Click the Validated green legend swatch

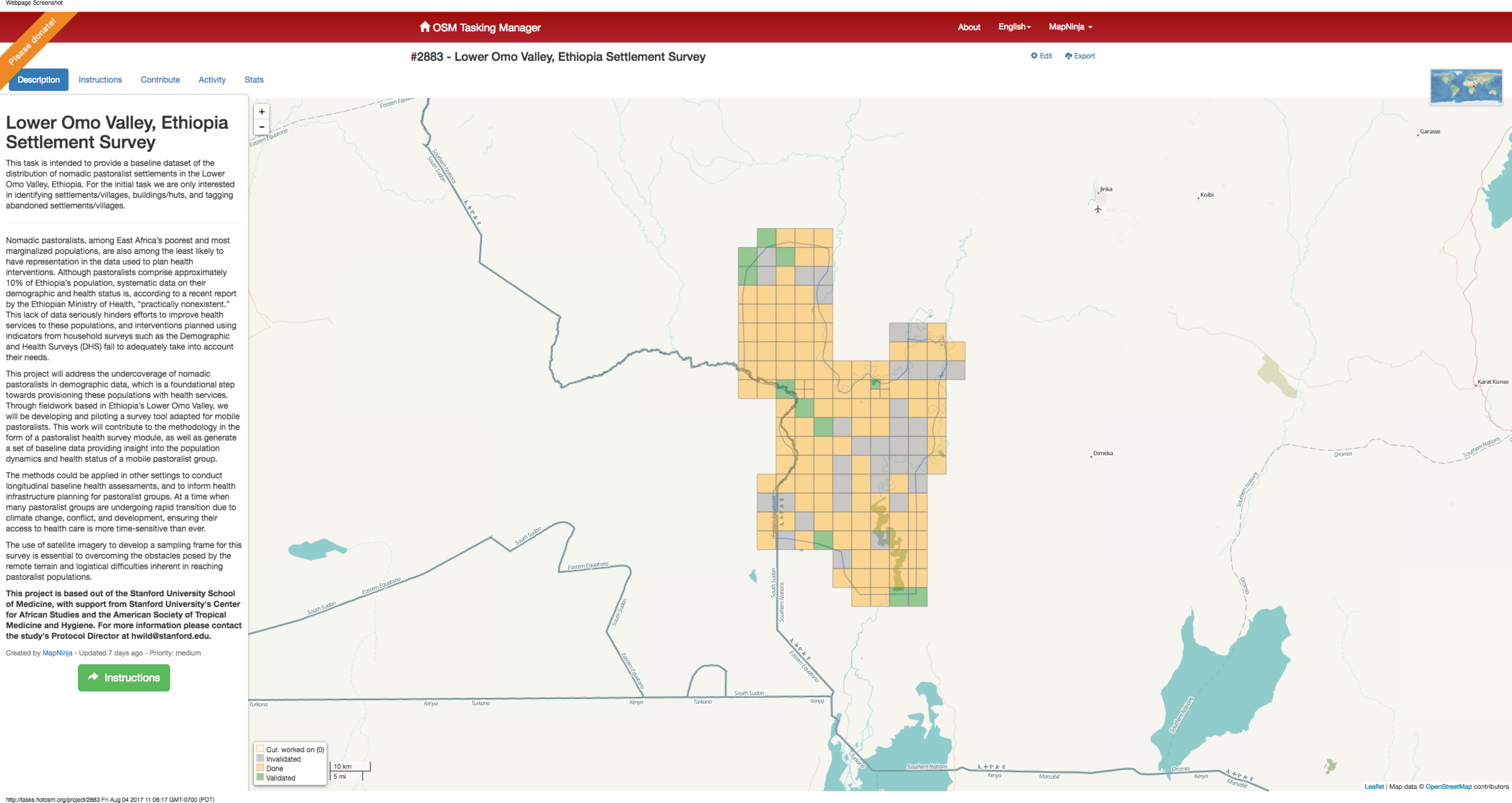point(260,778)
